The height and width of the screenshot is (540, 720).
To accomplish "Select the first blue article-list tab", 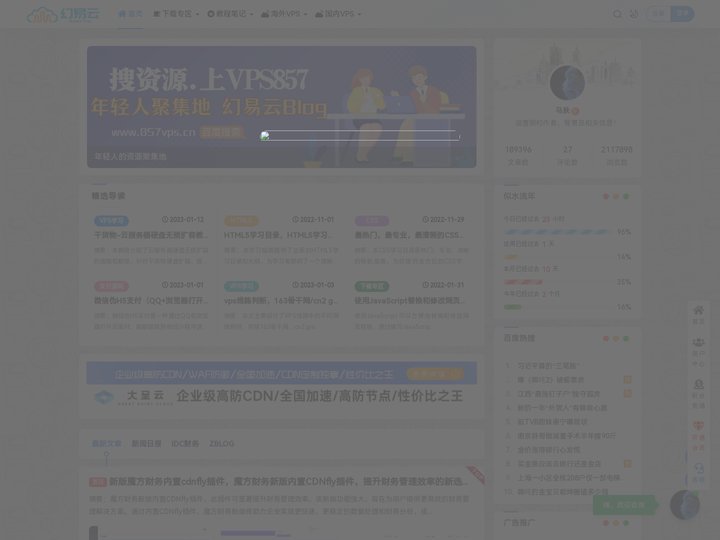I will point(107,444).
